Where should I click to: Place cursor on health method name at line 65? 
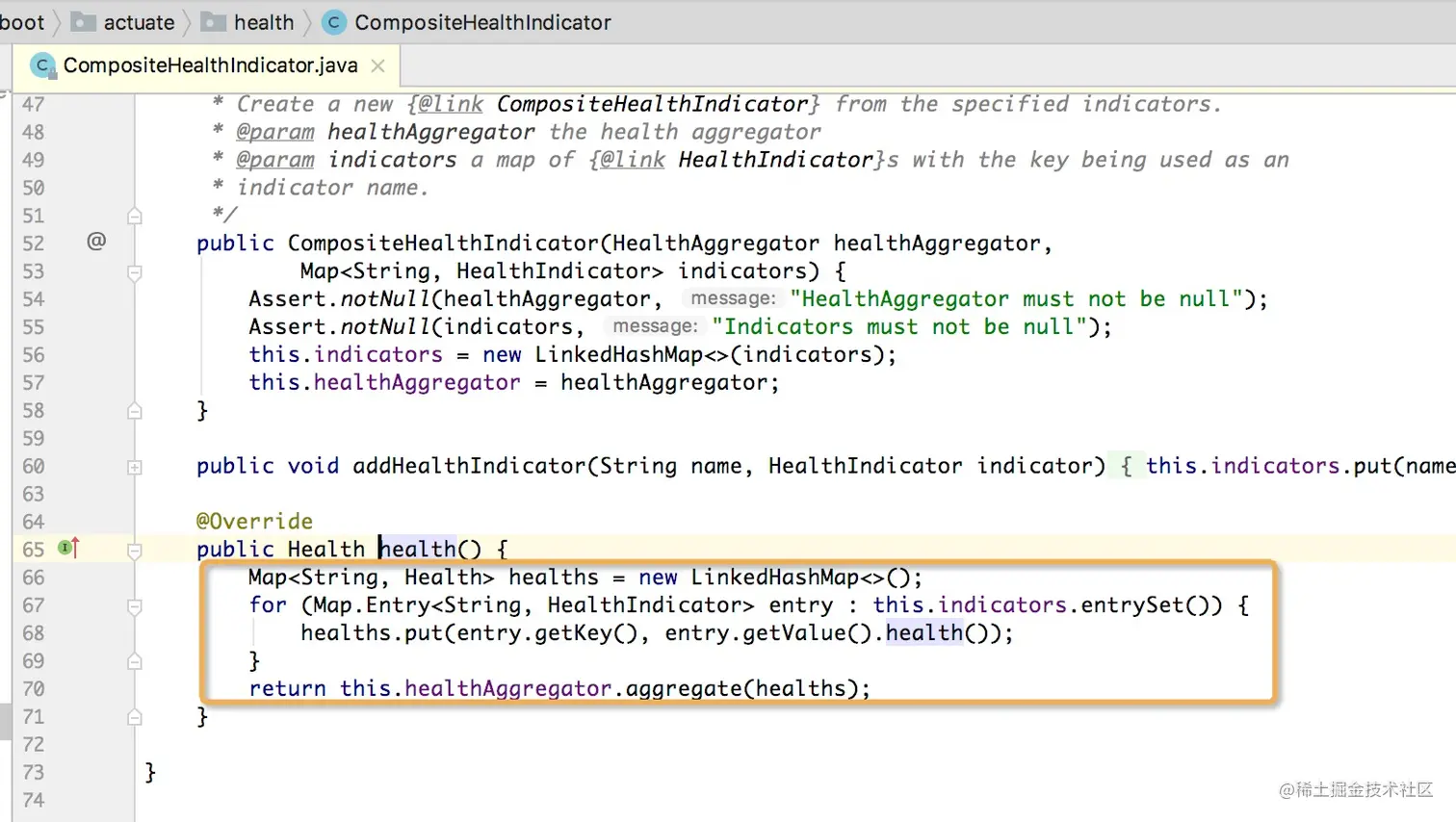pos(417,550)
